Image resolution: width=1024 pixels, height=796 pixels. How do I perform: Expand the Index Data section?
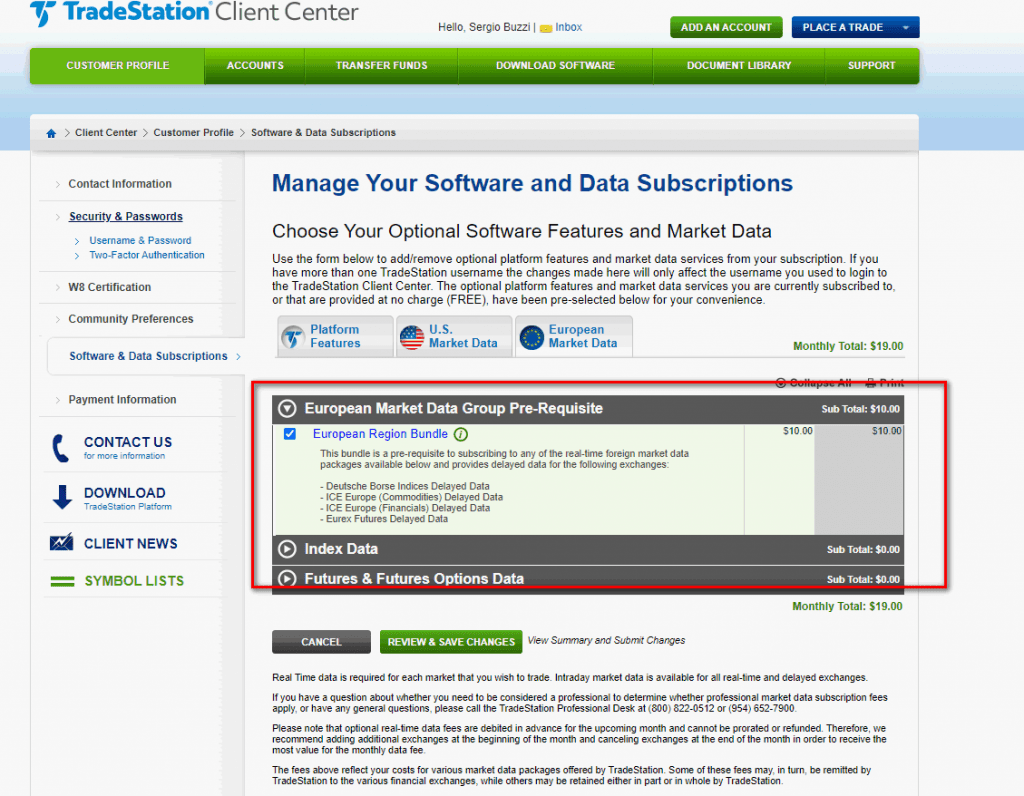287,549
